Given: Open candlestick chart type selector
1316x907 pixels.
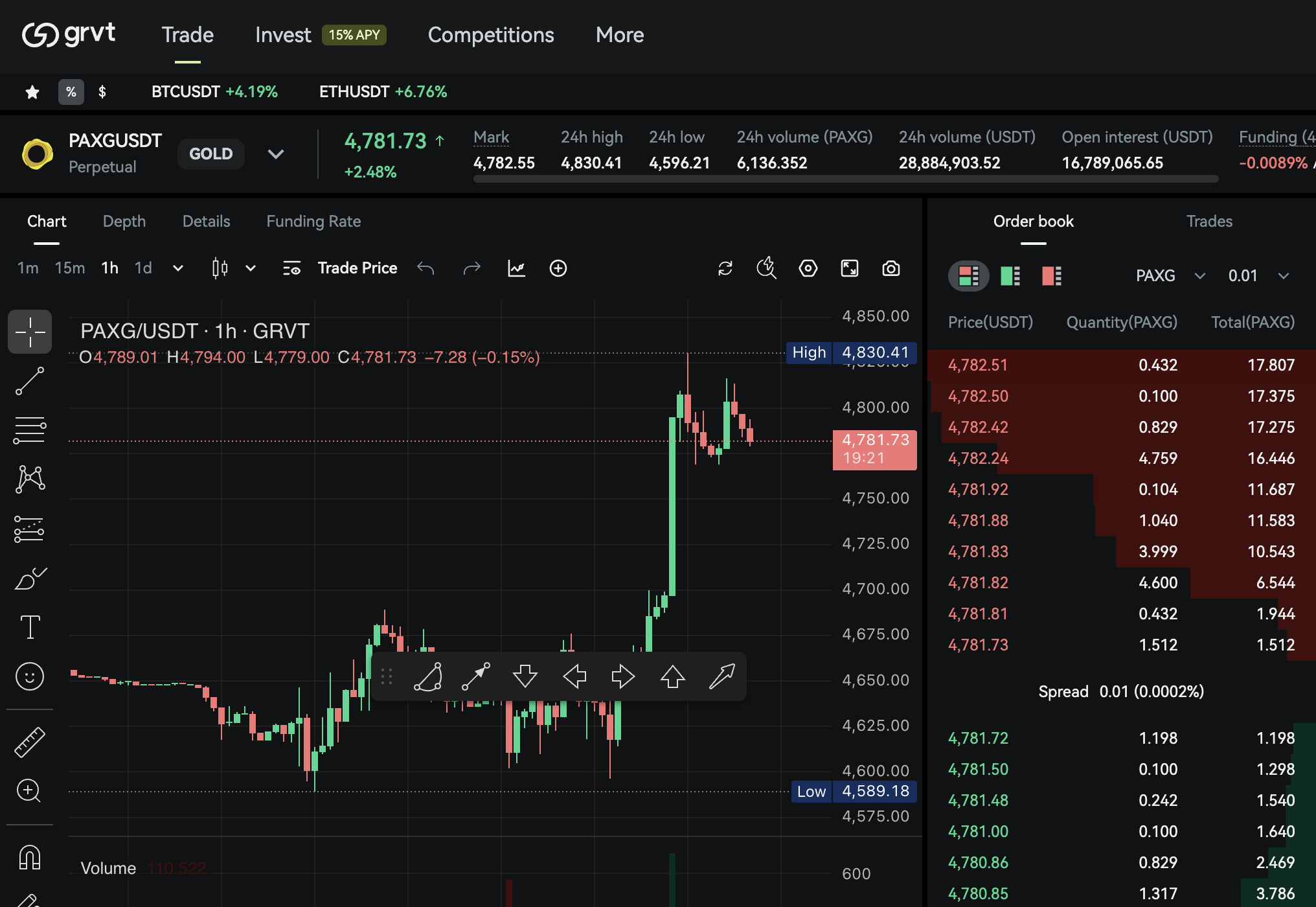Looking at the screenshot, I should pos(220,268).
